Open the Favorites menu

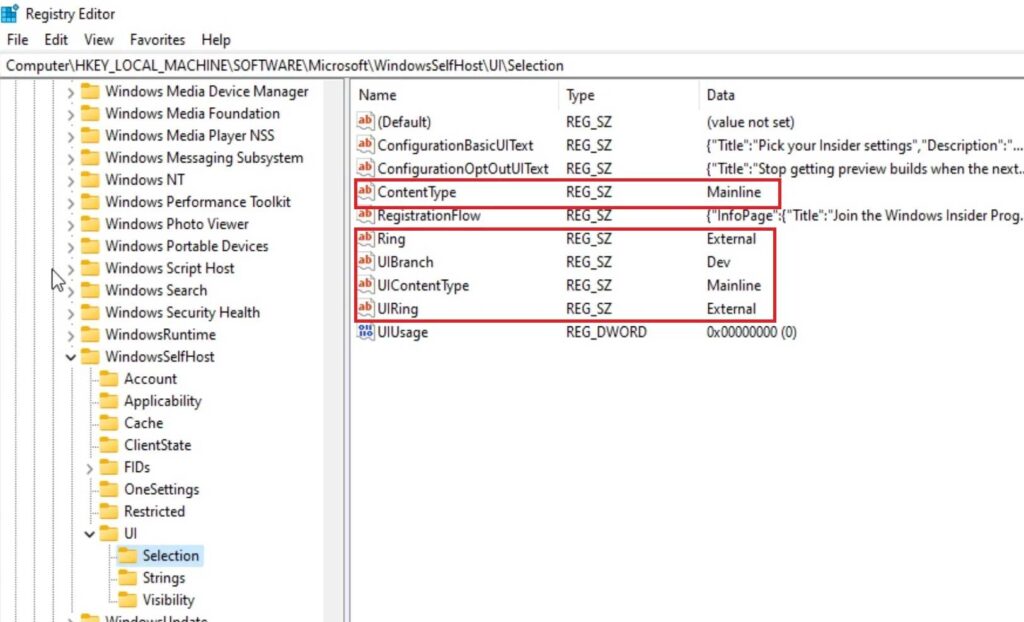pyautogui.click(x=157, y=40)
